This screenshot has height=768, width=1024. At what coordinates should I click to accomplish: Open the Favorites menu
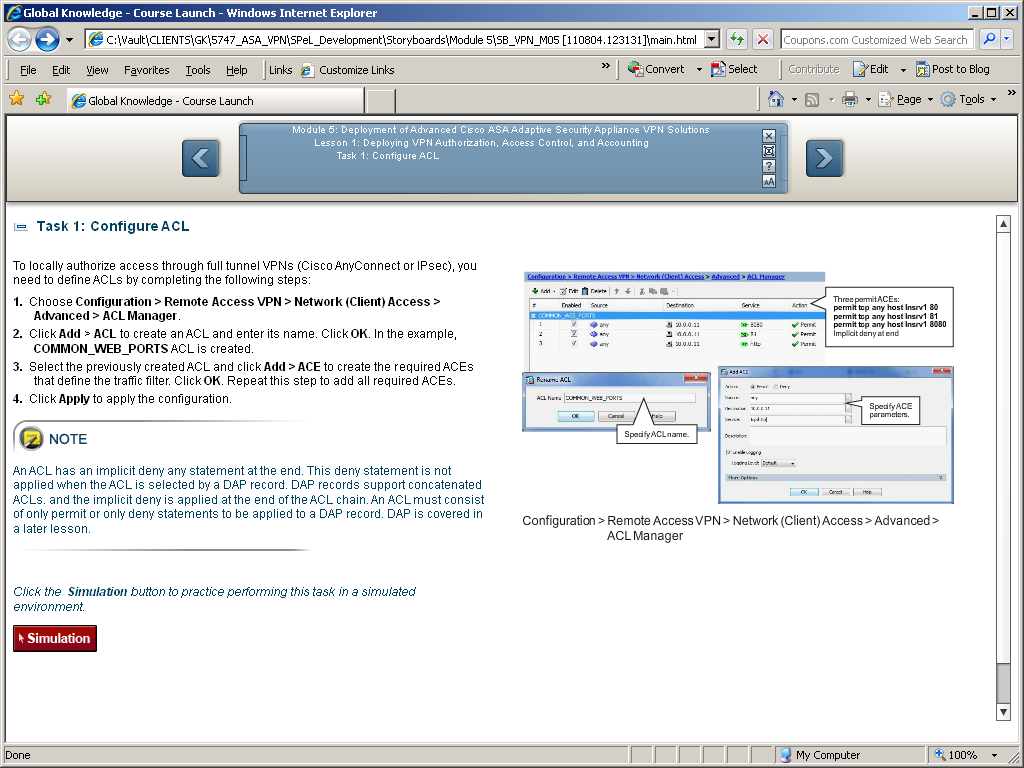tap(146, 70)
